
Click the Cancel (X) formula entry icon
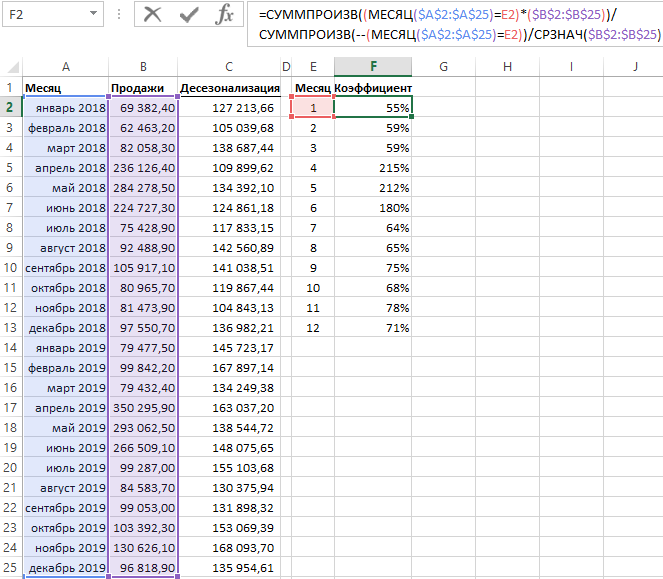click(152, 14)
